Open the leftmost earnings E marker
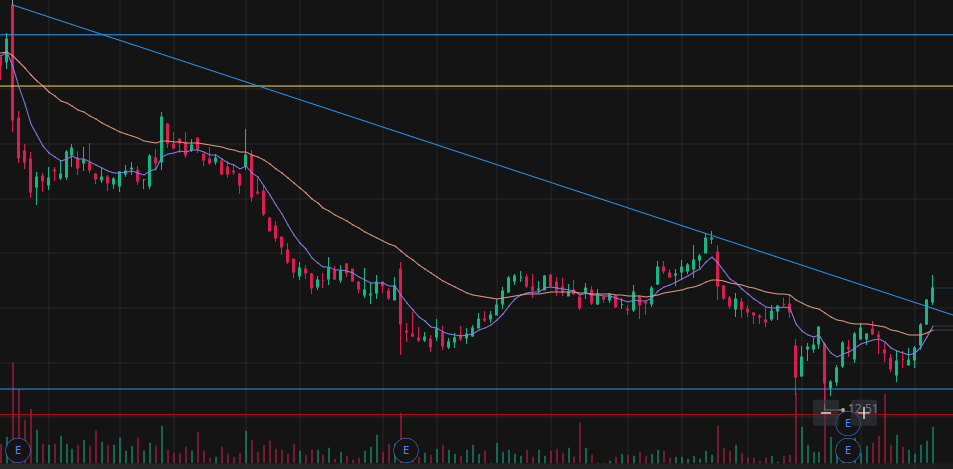This screenshot has width=953, height=469. (18, 450)
